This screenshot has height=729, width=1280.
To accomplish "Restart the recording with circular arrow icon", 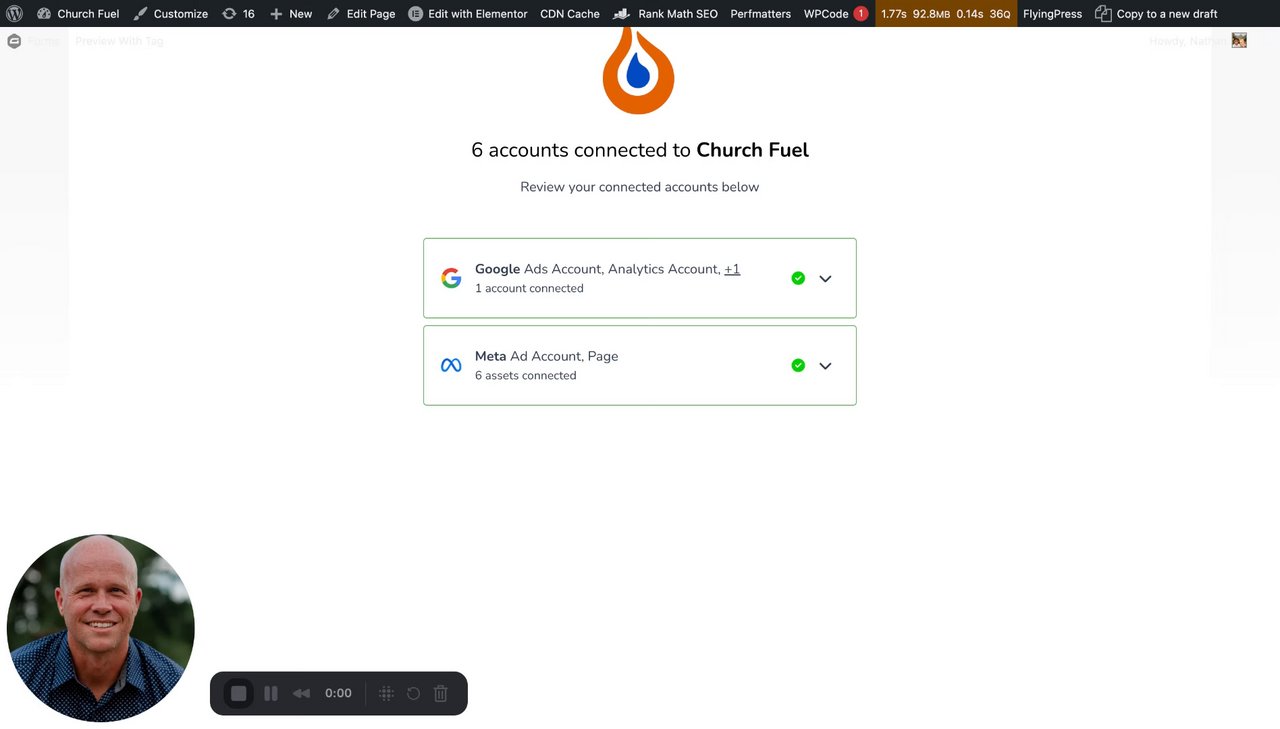I will [x=413, y=693].
